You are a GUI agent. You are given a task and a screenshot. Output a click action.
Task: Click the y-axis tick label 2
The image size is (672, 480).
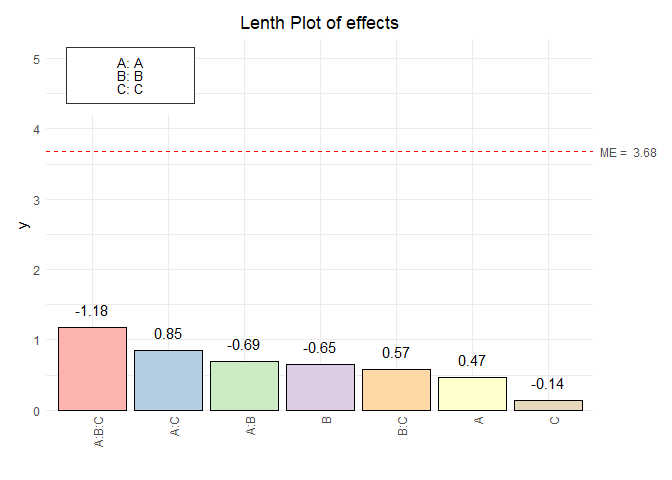click(35, 270)
